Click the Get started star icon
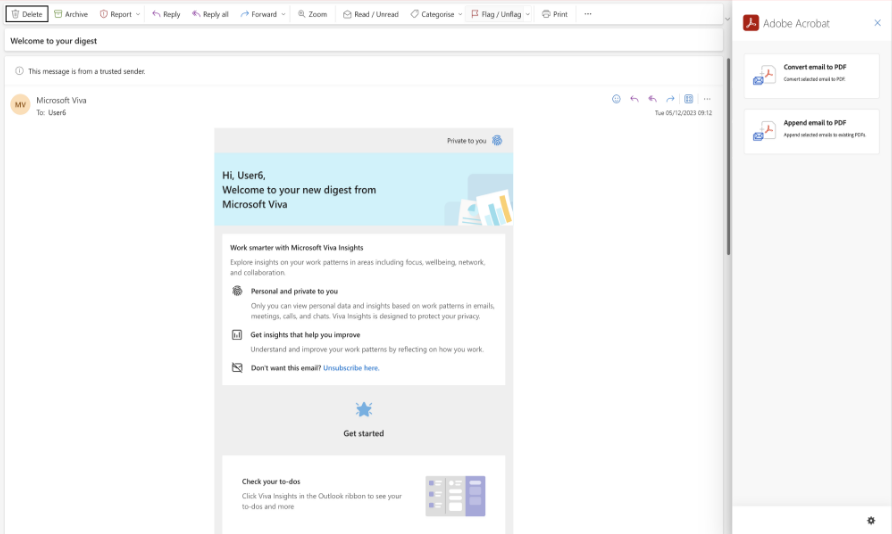892x534 pixels. (364, 409)
